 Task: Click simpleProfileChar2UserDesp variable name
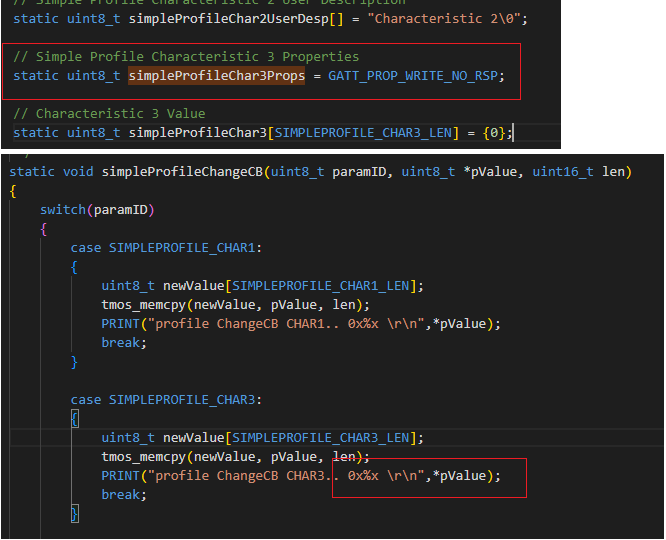pyautogui.click(x=229, y=19)
